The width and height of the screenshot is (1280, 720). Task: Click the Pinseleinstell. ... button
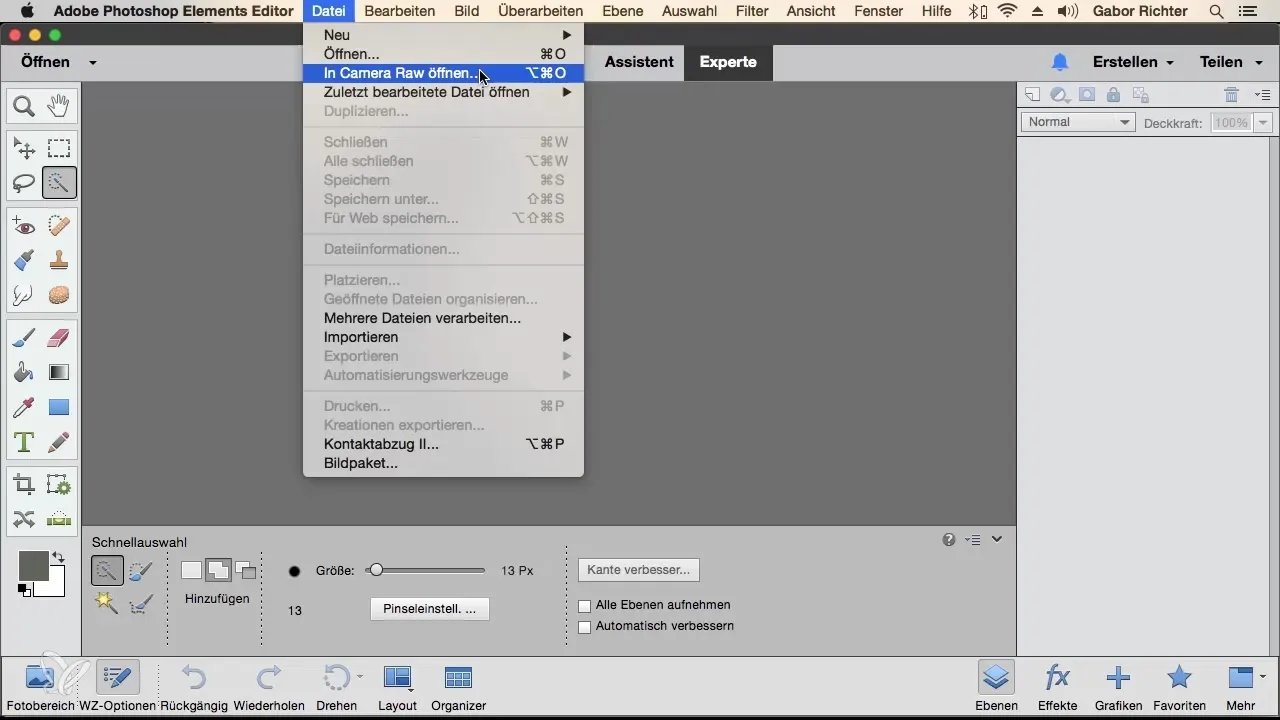coord(430,609)
